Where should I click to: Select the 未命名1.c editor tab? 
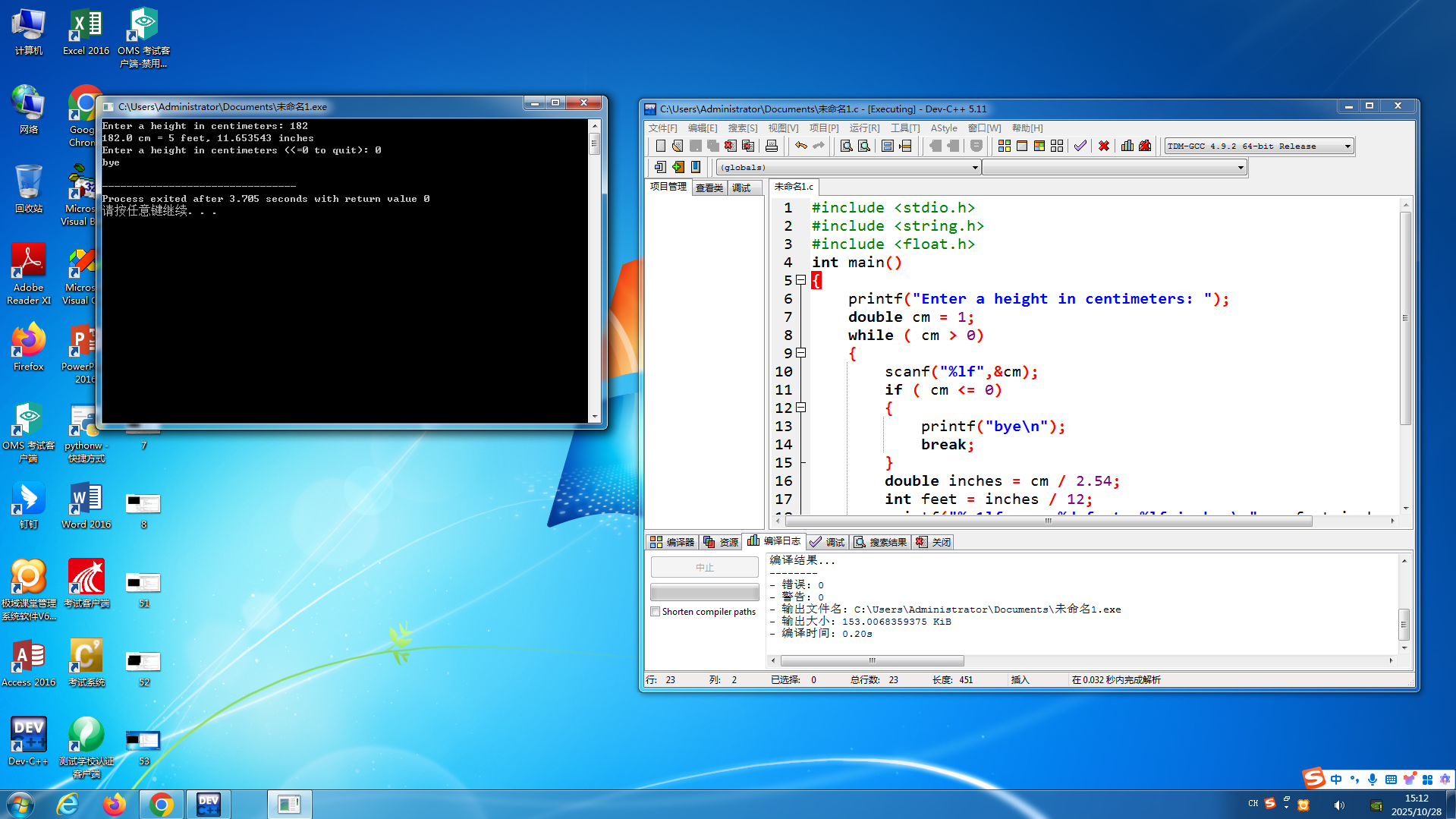[x=794, y=187]
